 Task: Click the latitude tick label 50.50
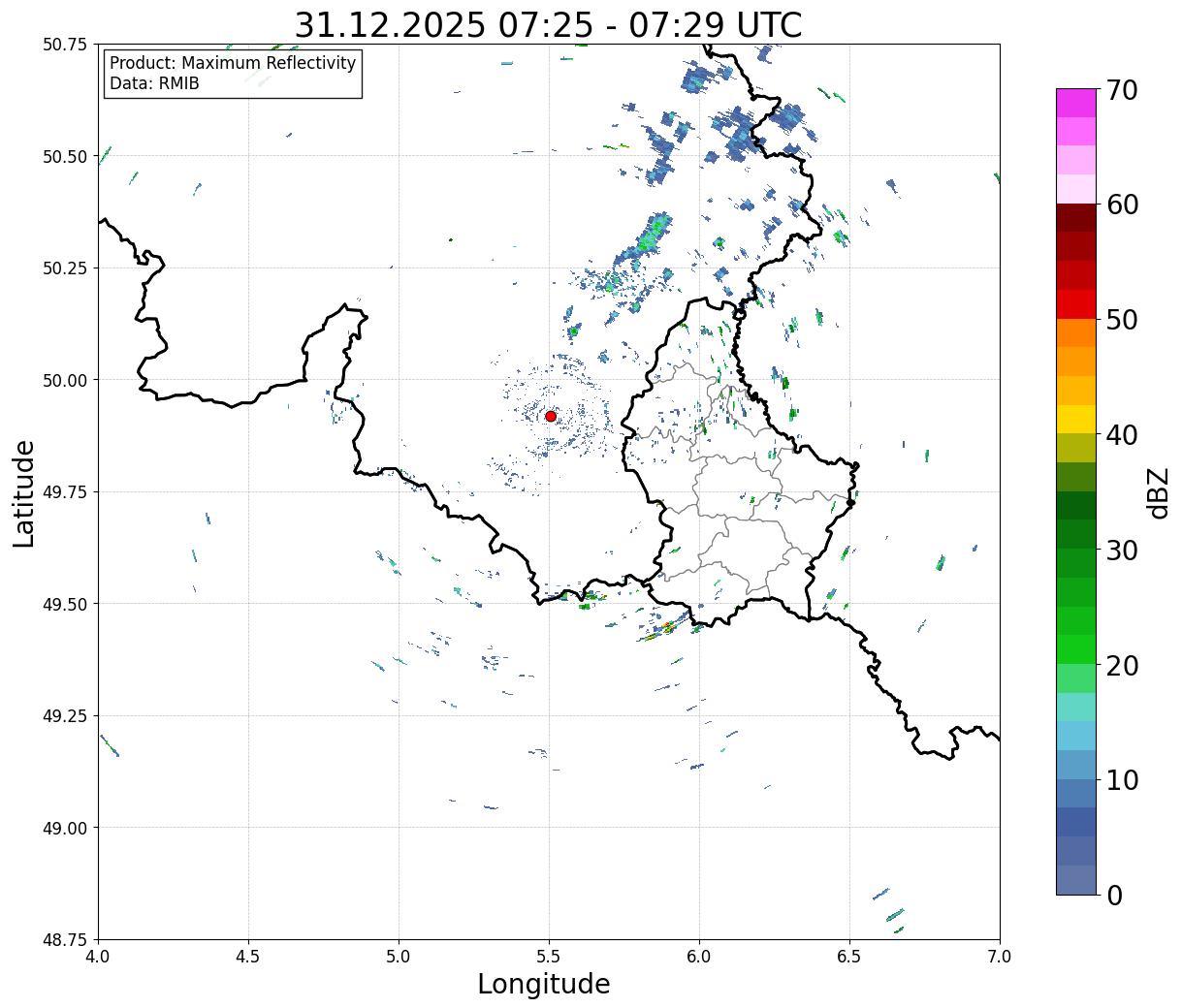pyautogui.click(x=65, y=156)
